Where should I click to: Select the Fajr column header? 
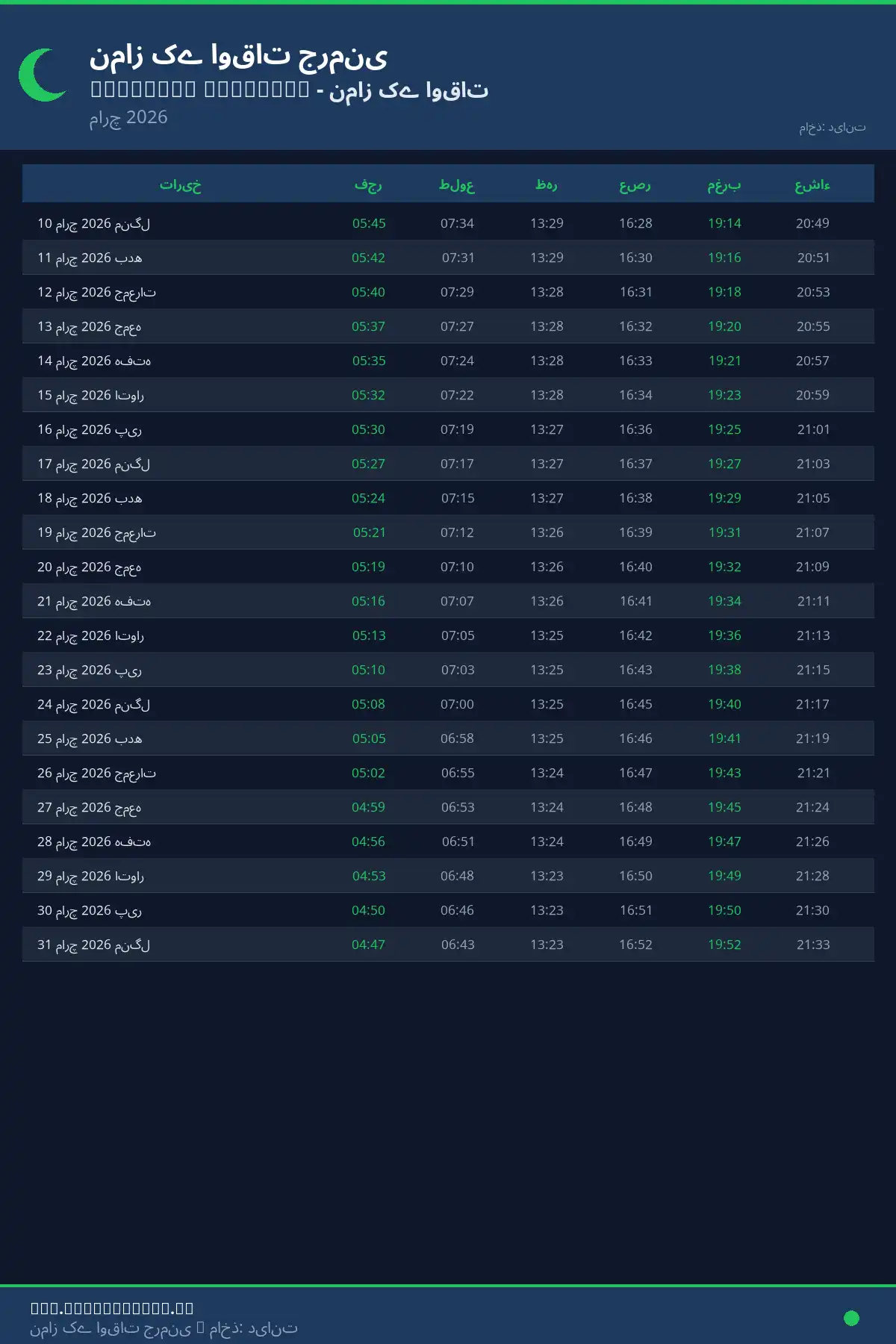pos(368,184)
